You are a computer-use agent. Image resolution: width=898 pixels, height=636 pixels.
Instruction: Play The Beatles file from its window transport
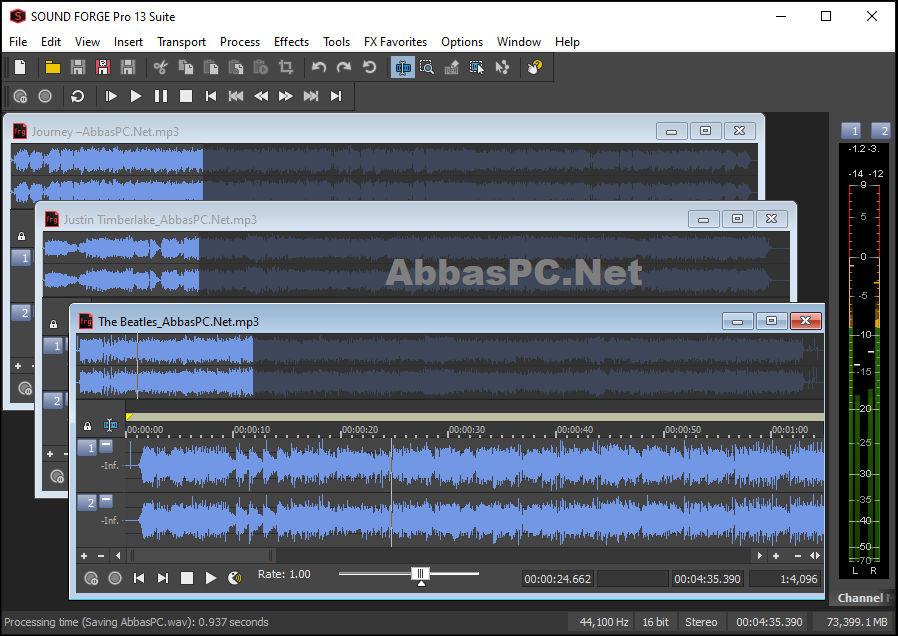click(211, 578)
